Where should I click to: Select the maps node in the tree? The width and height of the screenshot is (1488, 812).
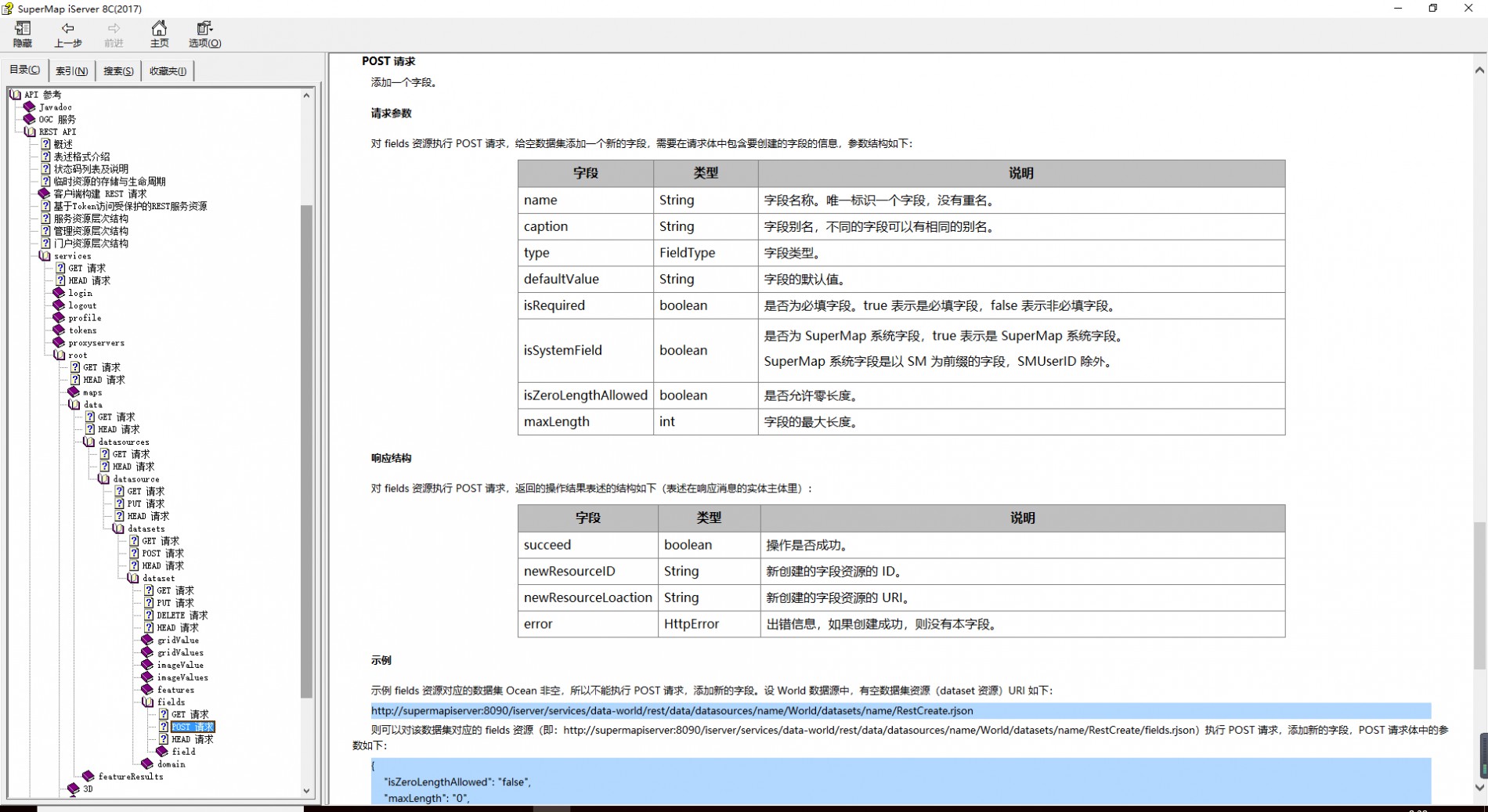click(92, 392)
